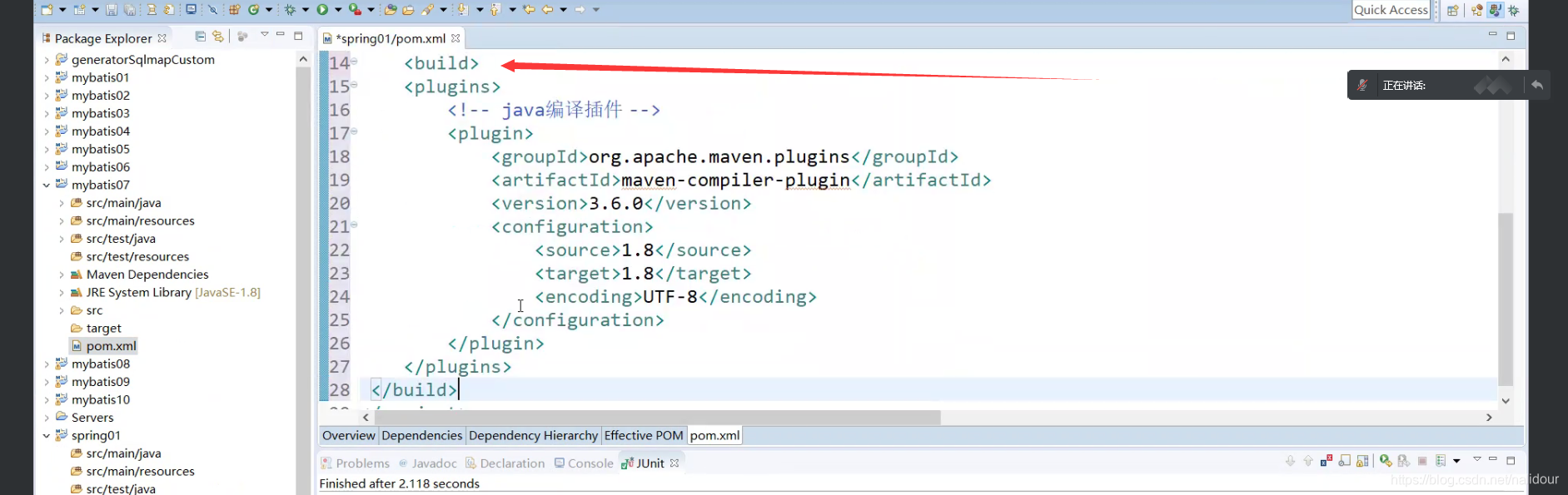Screen dimensions: 1568x495
Task: Open the Console view tab
Action: point(584,463)
